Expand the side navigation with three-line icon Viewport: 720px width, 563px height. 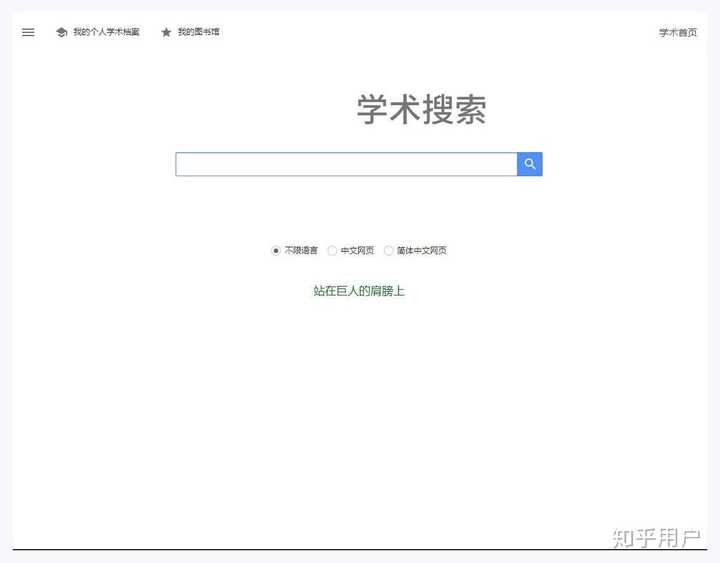(28, 32)
